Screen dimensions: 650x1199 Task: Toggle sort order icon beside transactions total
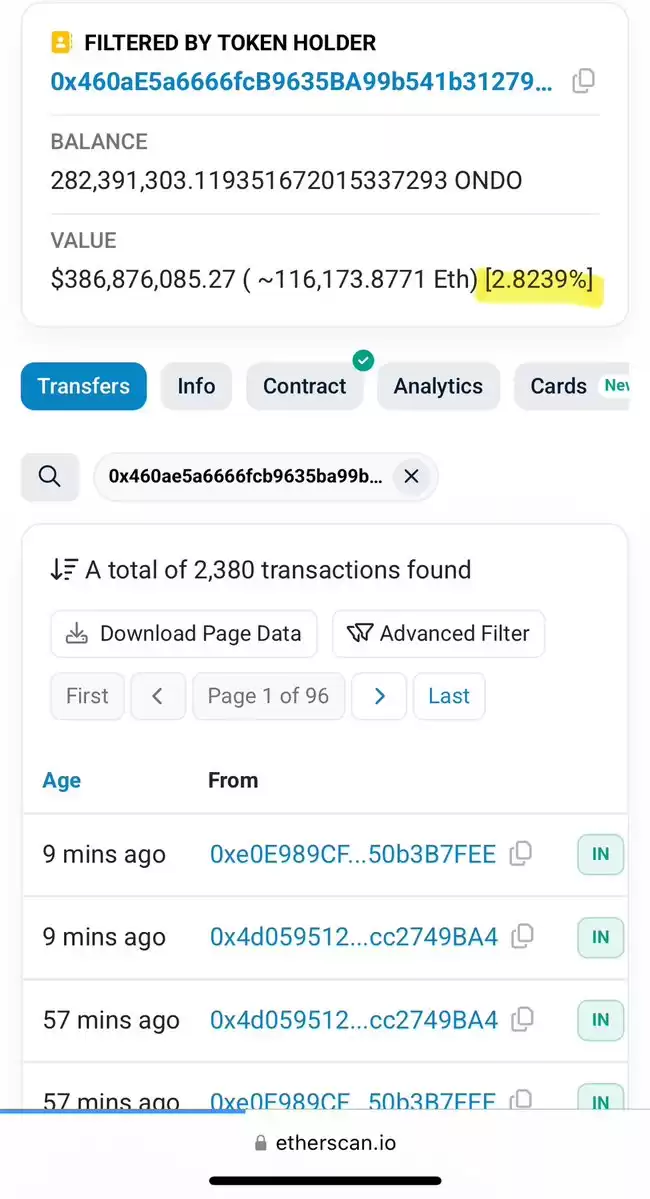pyautogui.click(x=64, y=570)
